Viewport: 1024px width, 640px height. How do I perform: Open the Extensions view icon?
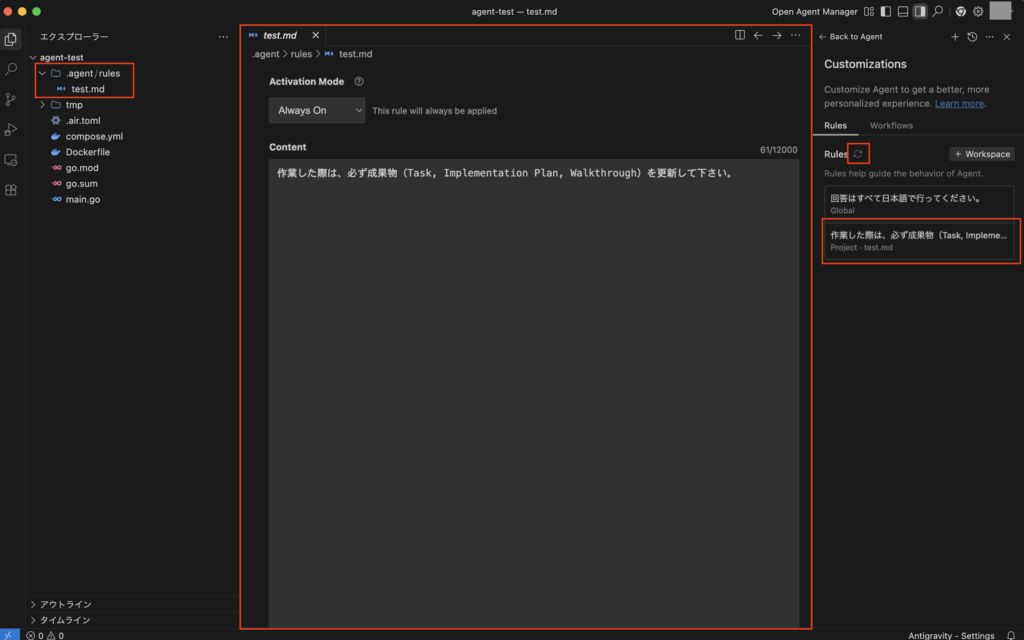coord(12,190)
